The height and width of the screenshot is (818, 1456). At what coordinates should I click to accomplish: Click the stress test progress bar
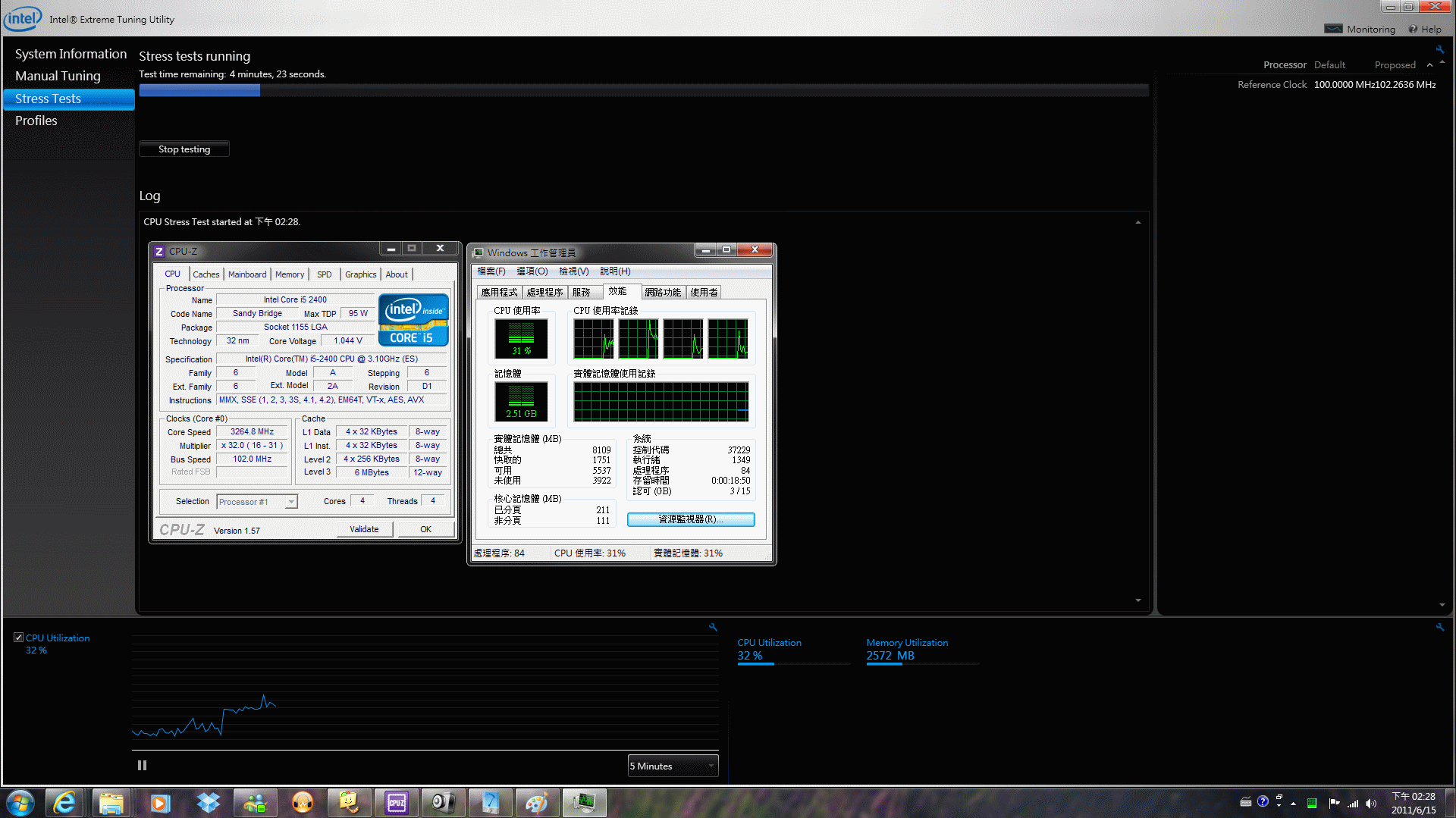click(x=644, y=90)
